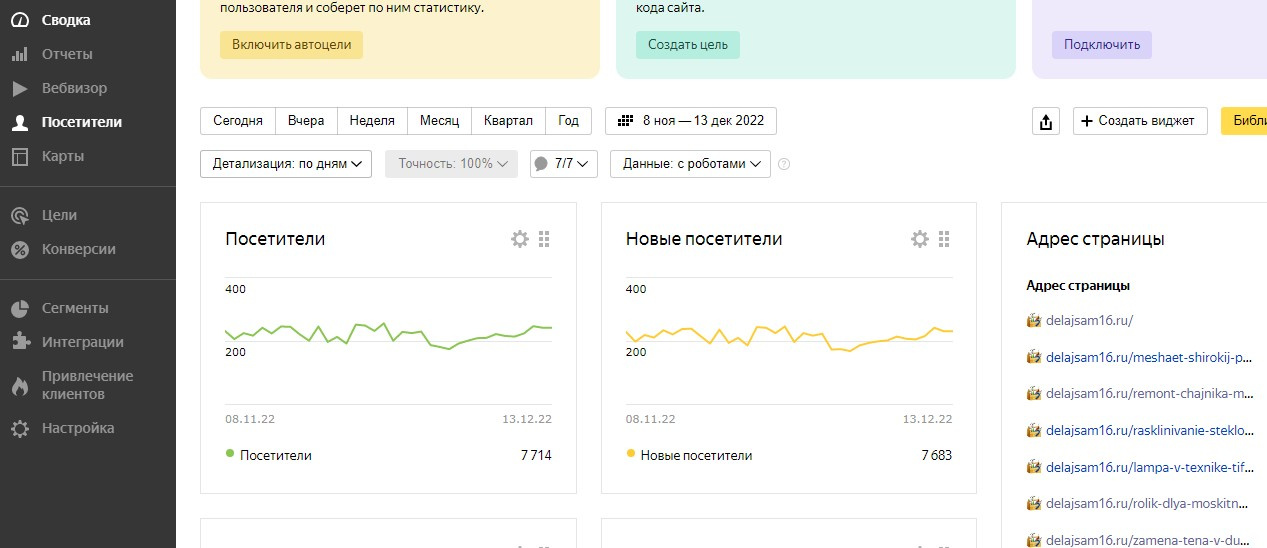Select the Год period tab
The image size is (1267, 548).
(568, 121)
